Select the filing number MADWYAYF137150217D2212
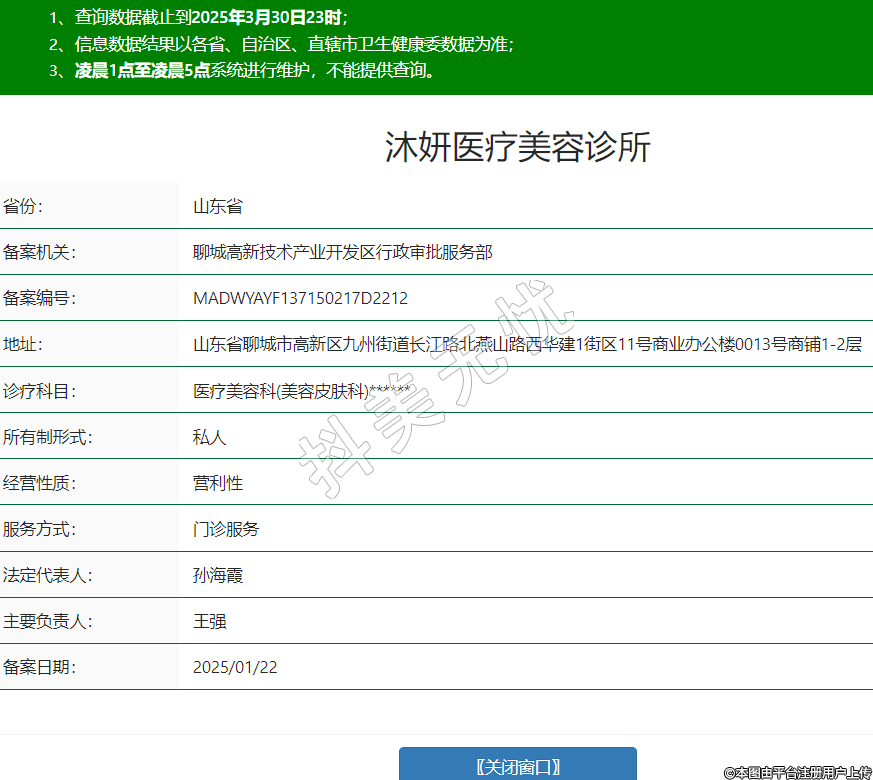The width and height of the screenshot is (873, 780). 300,299
